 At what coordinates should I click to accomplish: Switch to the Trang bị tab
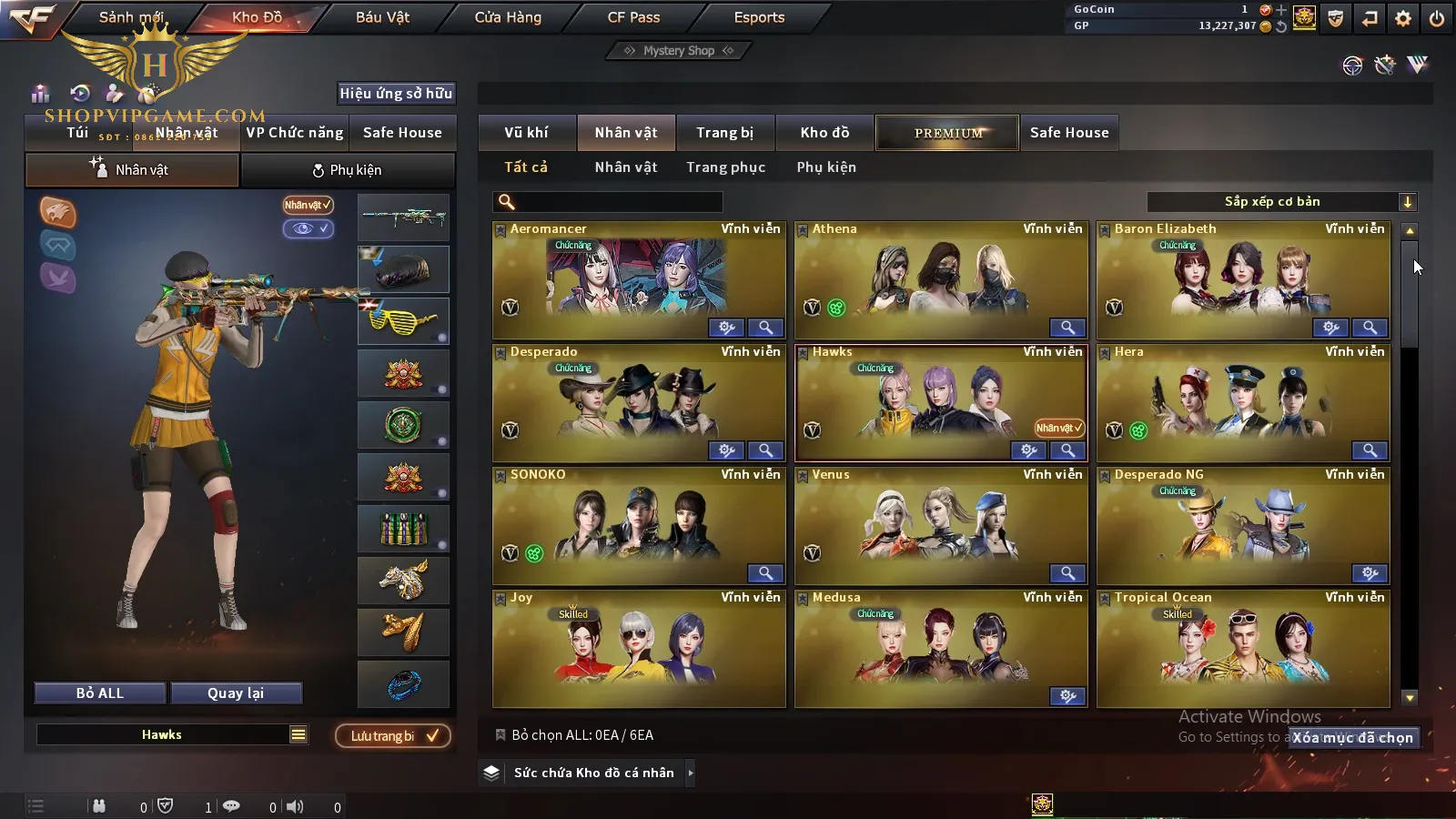(725, 133)
